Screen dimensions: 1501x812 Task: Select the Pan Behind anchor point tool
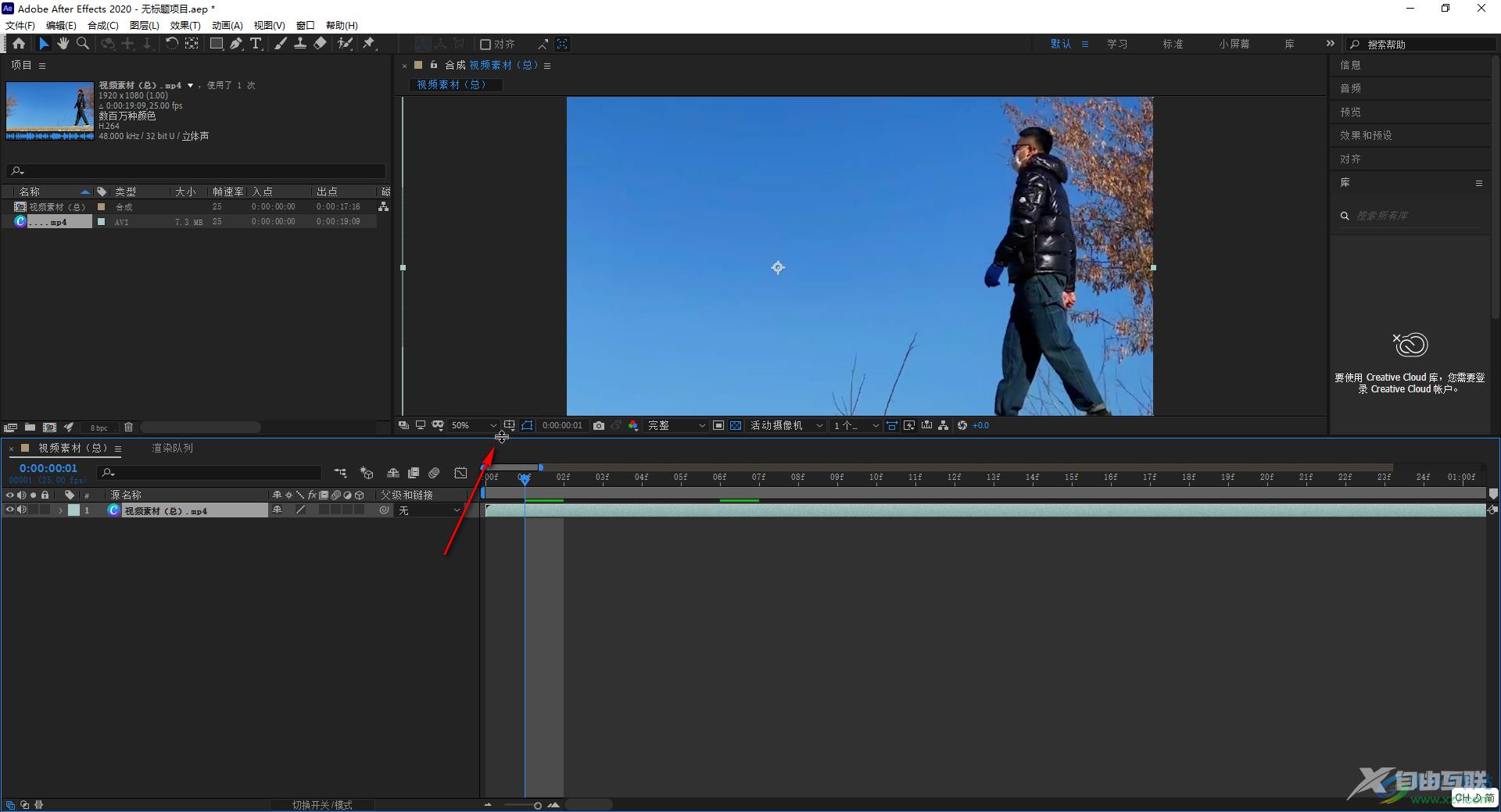coord(192,44)
